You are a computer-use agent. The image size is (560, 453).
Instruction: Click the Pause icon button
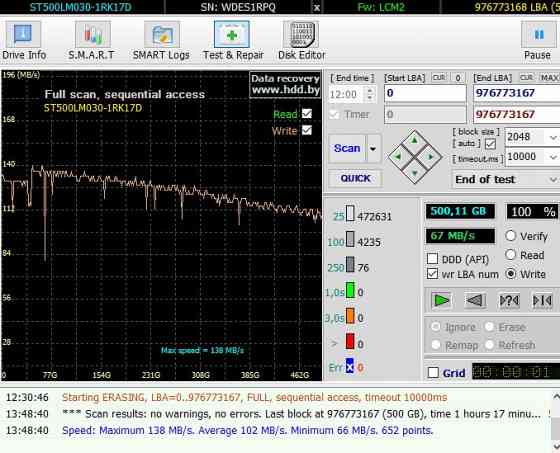(x=538, y=40)
